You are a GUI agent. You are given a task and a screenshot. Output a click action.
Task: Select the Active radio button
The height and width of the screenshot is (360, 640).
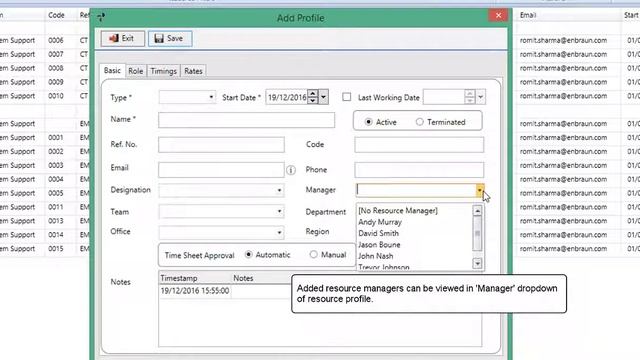[369, 122]
